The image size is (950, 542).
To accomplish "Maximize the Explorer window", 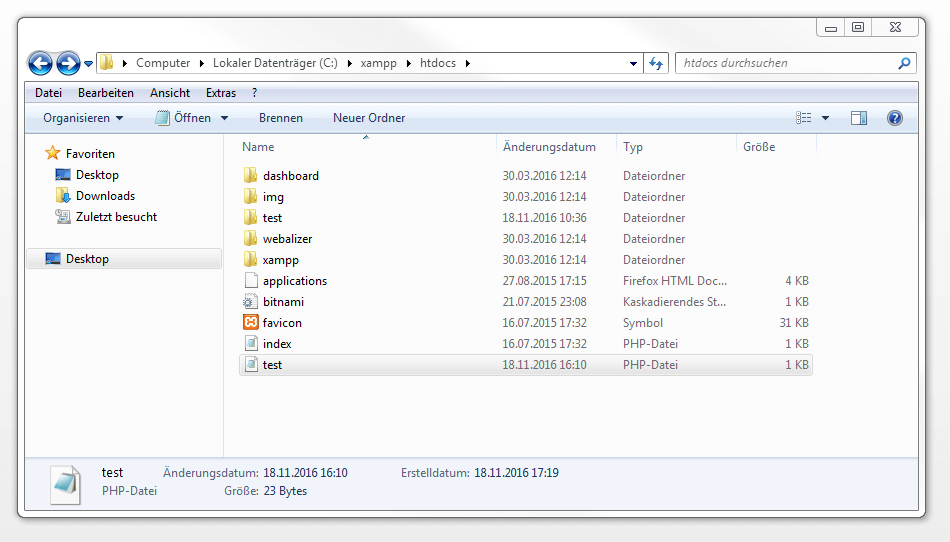I will 857,27.
